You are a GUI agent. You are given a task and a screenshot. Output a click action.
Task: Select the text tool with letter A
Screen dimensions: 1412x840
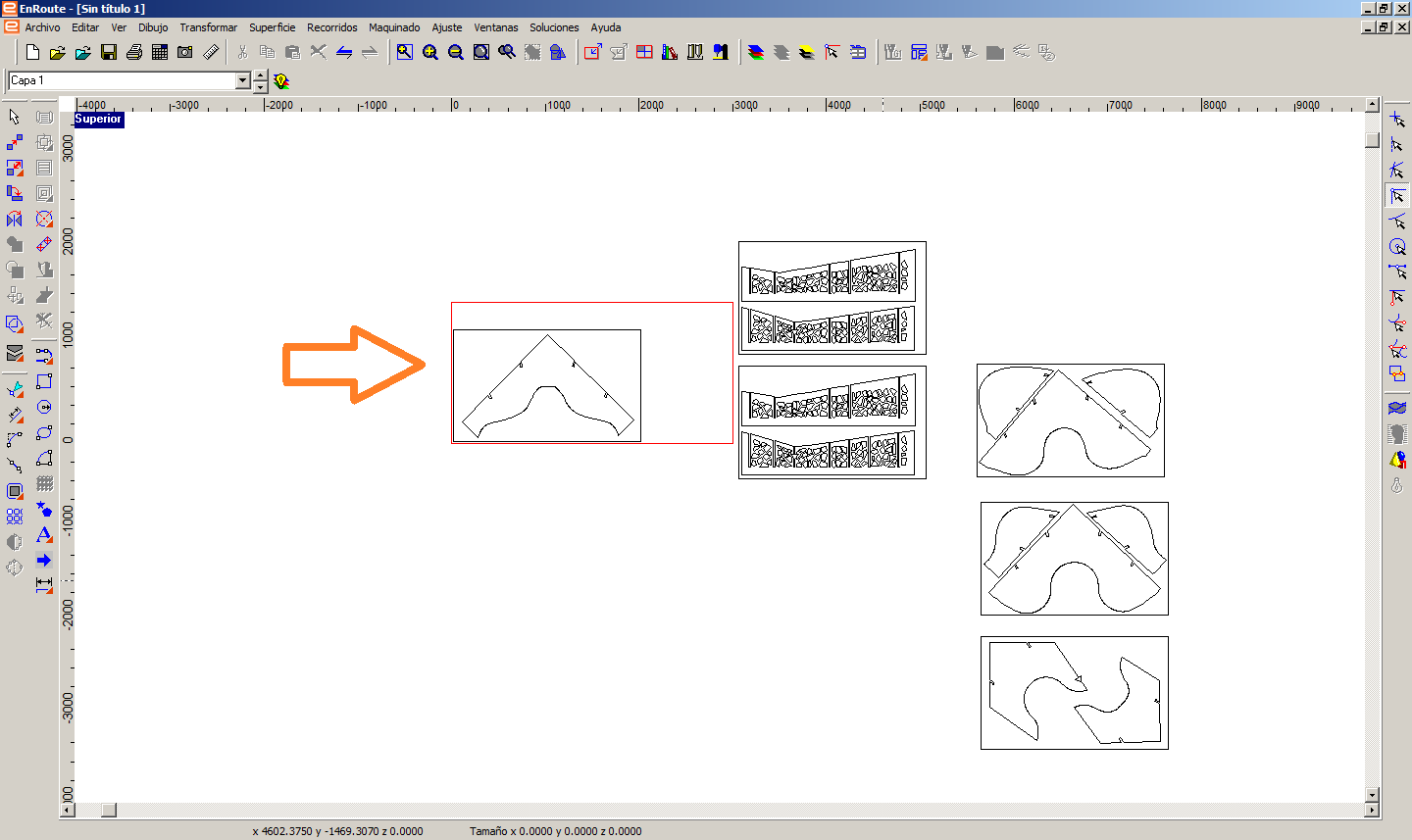point(44,534)
